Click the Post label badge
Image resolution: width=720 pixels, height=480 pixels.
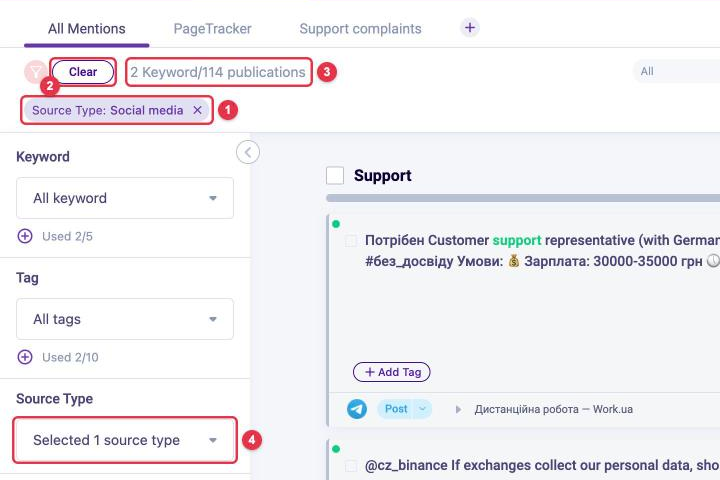click(396, 409)
